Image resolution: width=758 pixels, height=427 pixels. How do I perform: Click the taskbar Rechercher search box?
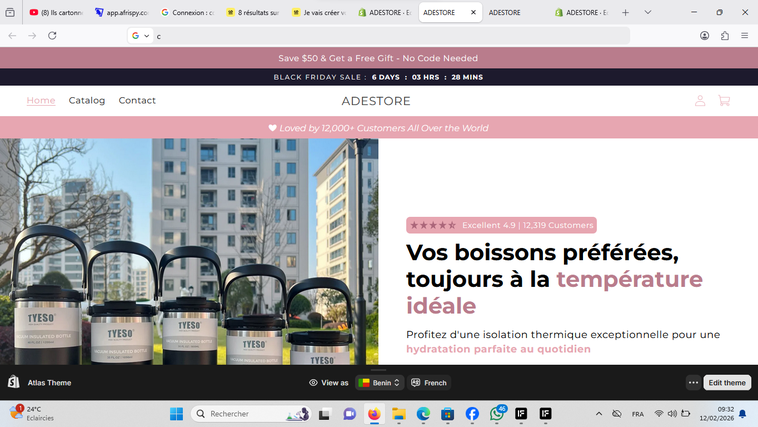[251, 414]
